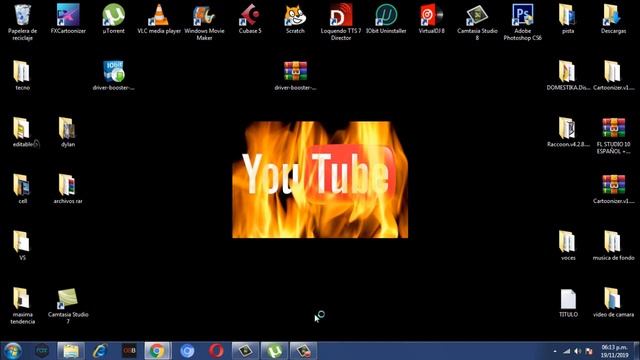Select the IObit Uninstaller shortcut

[x=386, y=15]
